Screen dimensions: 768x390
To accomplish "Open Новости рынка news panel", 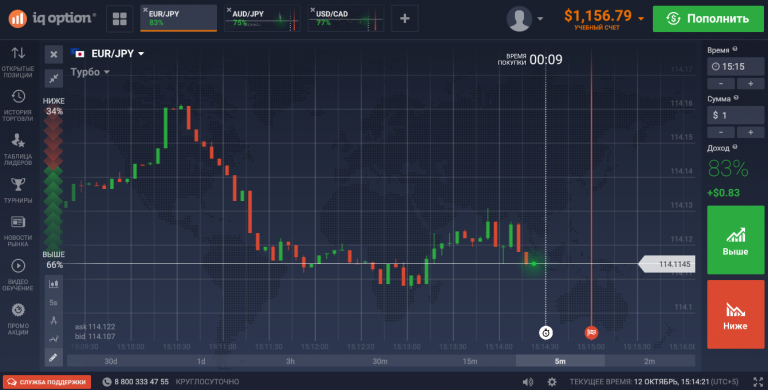I will (x=18, y=231).
